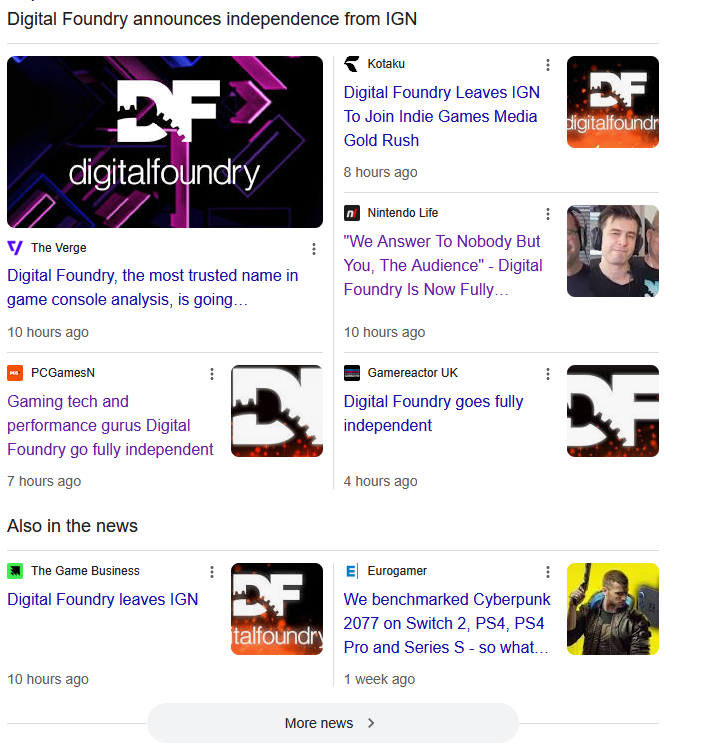This screenshot has width=707, height=745.
Task: Click '10 hours ago' under The Verge article
Action: pyautogui.click(x=48, y=332)
